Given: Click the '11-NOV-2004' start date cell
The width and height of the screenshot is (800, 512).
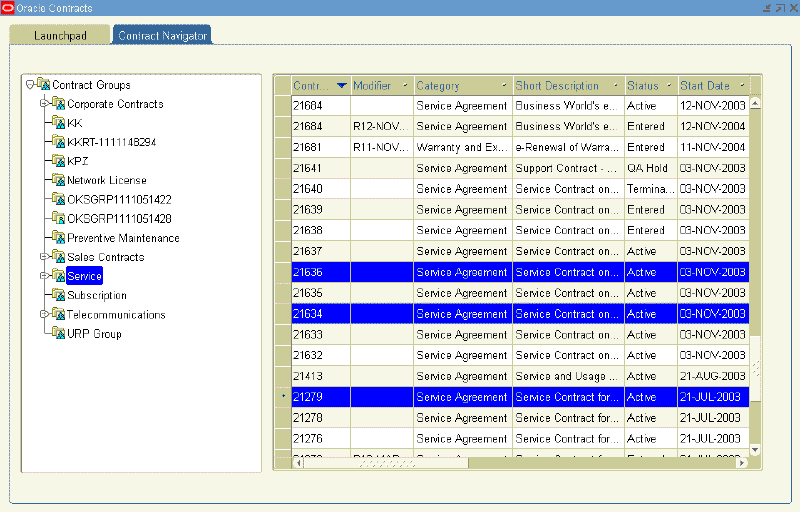Looking at the screenshot, I should click(714, 147).
